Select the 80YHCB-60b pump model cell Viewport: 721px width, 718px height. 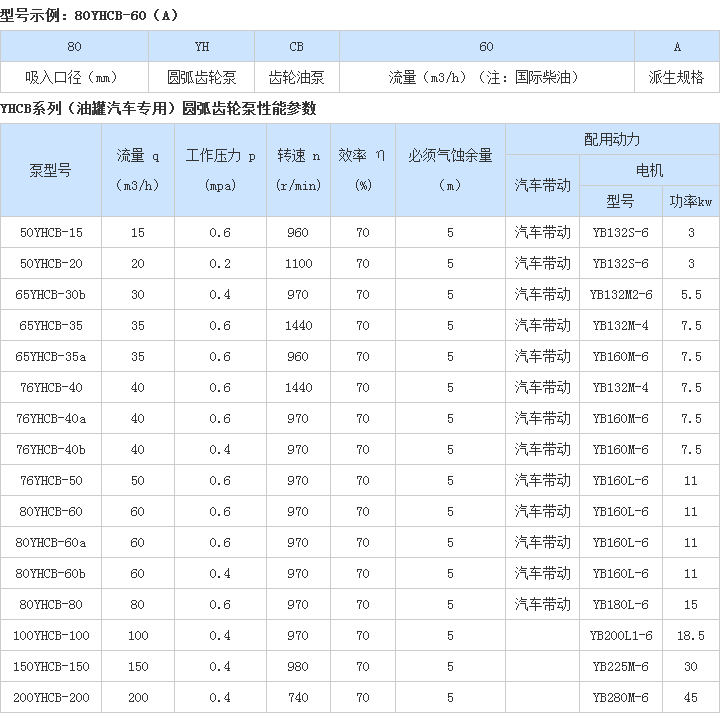pos(51,573)
